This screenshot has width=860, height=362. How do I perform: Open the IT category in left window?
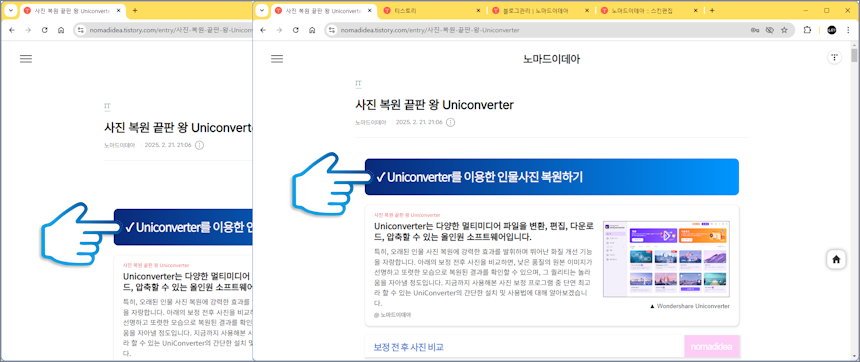pos(108,106)
